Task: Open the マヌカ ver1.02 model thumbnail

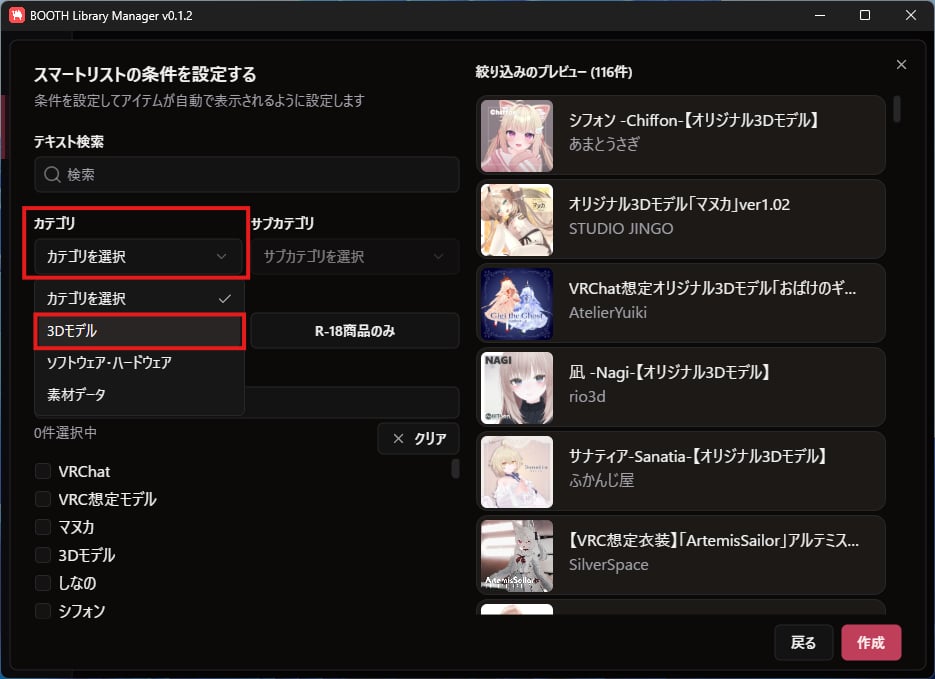Action: 516,220
